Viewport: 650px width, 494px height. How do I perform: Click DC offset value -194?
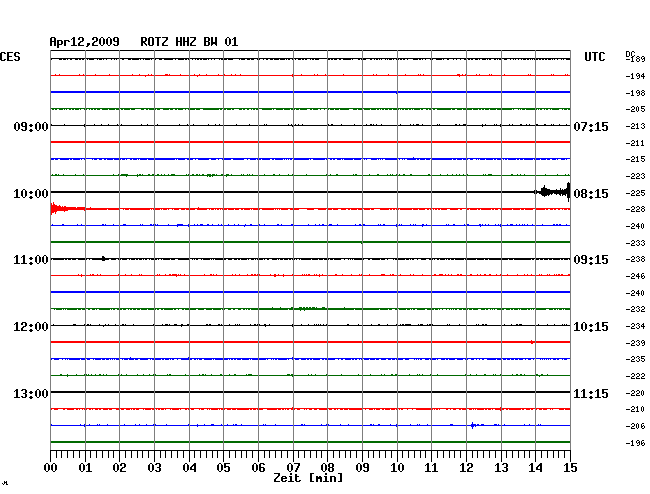pos(635,76)
